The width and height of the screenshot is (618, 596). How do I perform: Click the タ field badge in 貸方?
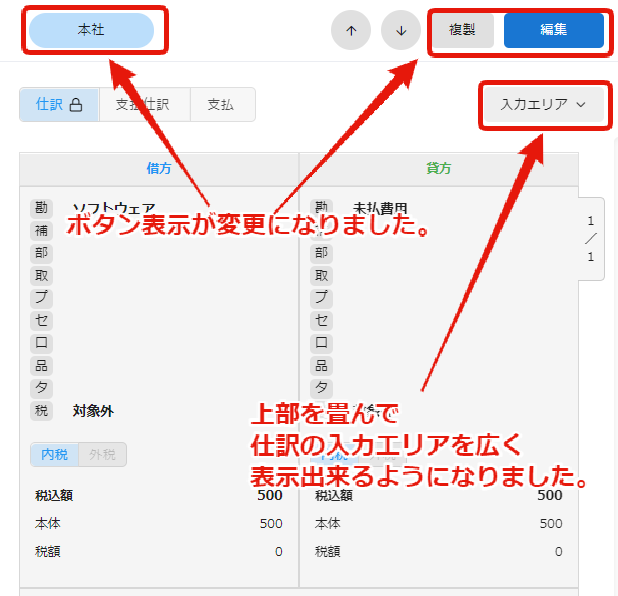point(321,388)
